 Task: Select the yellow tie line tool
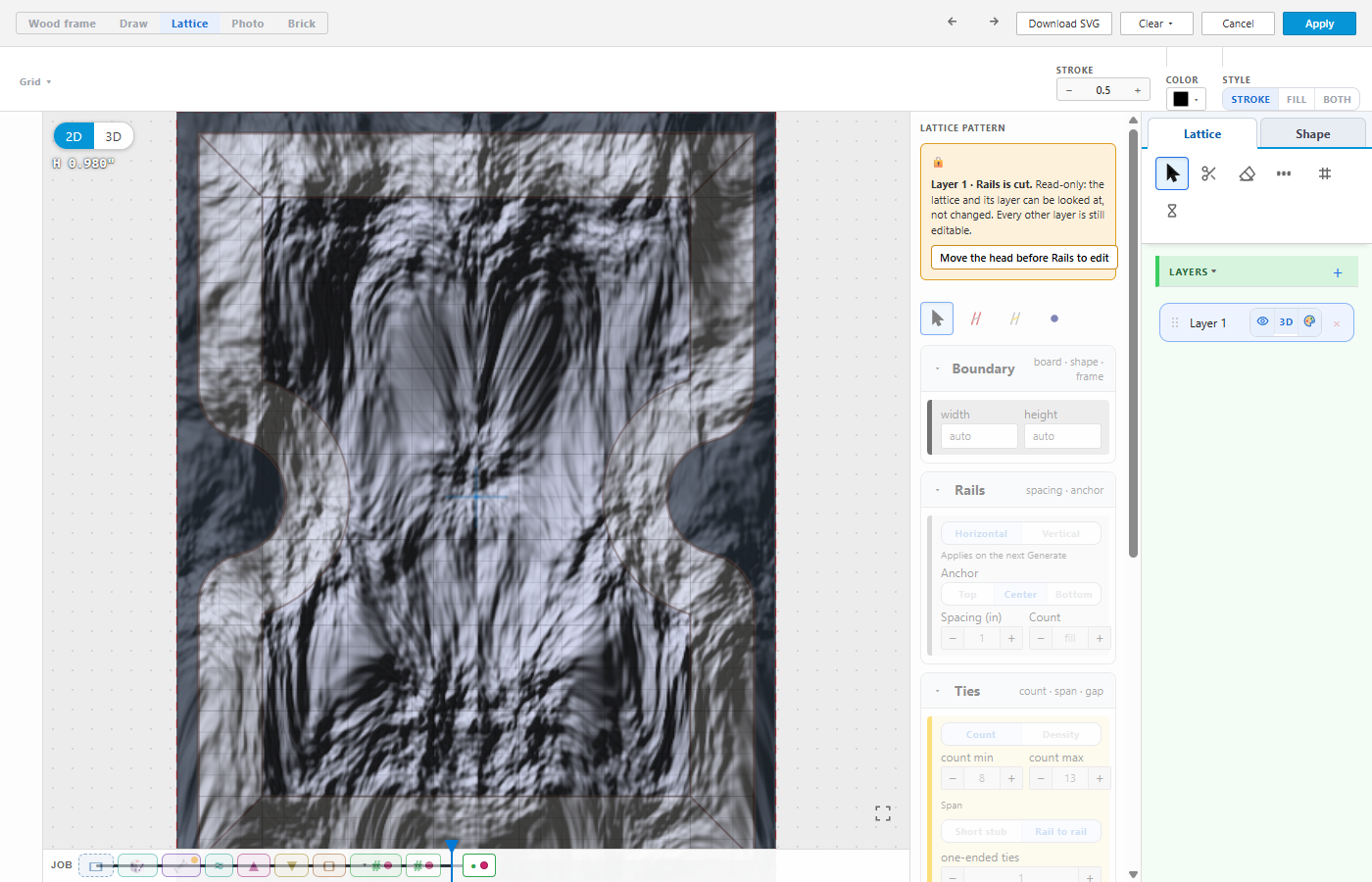click(x=1015, y=318)
